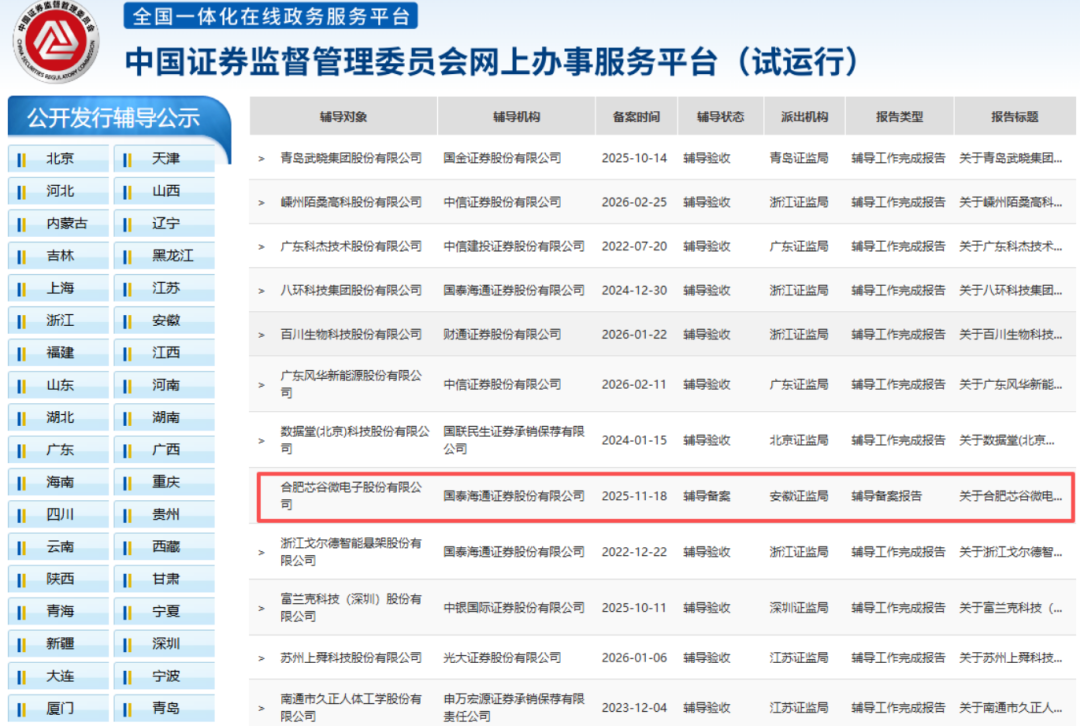
Task: Expand the 嵊州陌桑高科股份有限公司 row arrow
Action: pos(261,203)
